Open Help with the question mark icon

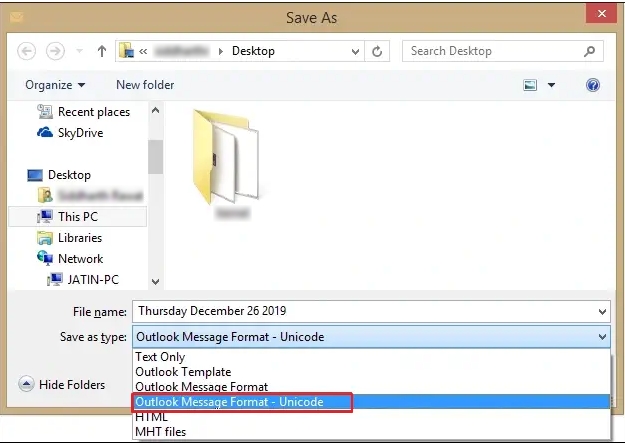593,85
